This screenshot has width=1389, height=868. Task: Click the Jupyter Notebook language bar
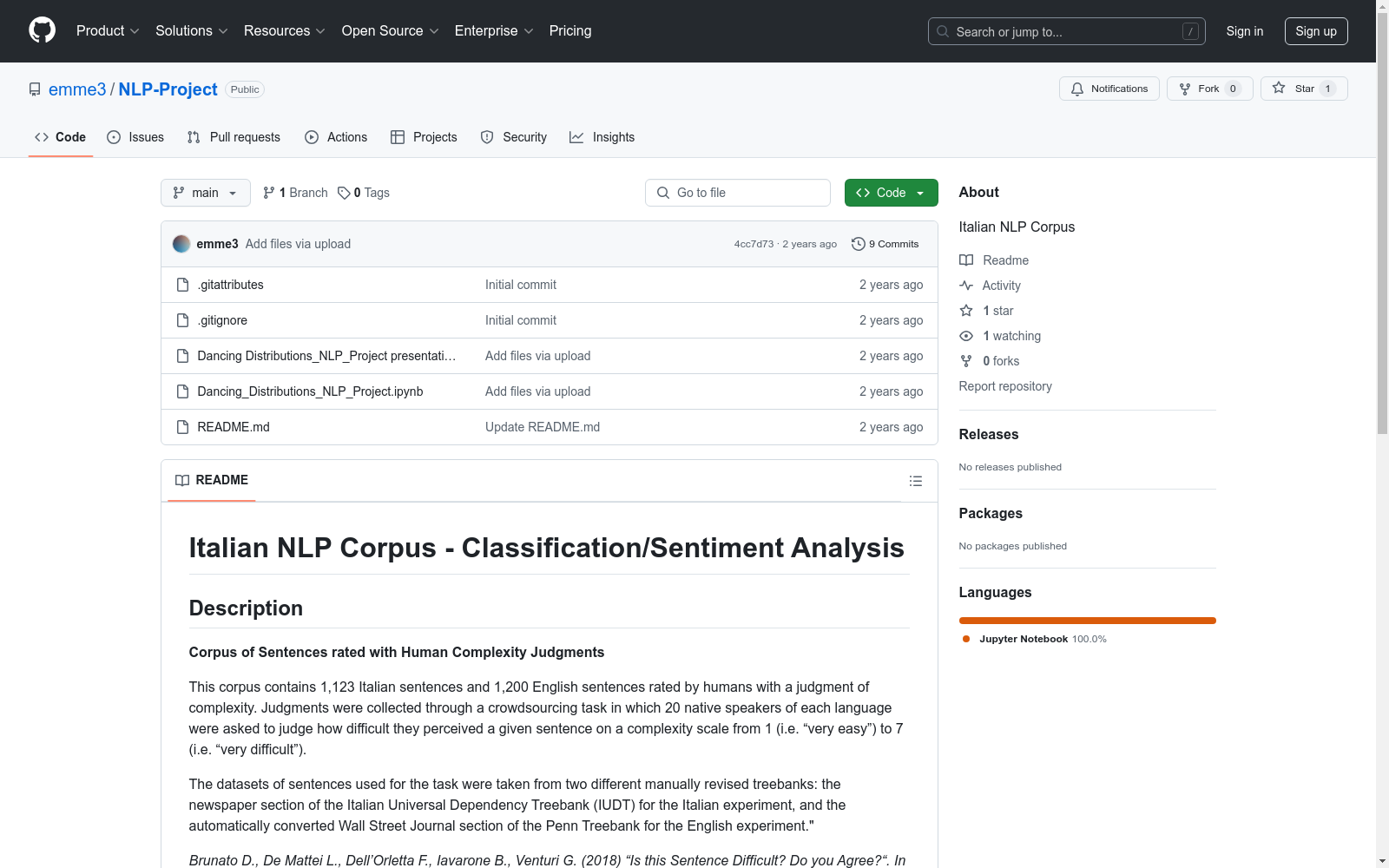[x=1088, y=621]
